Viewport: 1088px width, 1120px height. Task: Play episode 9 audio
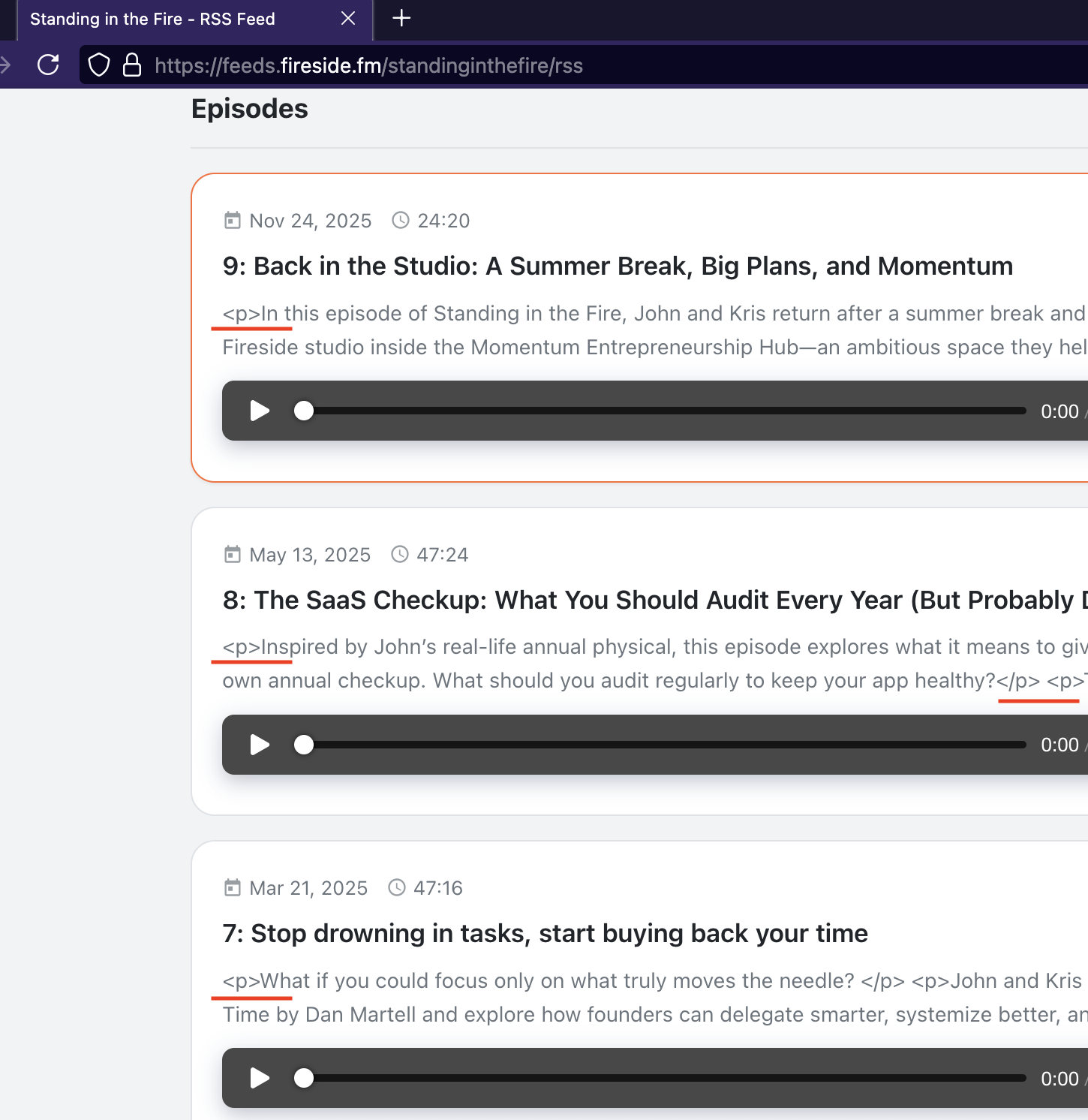[260, 411]
